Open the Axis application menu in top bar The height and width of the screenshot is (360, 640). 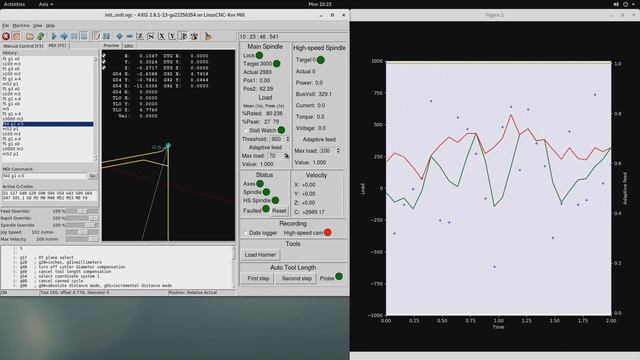[x=46, y=4]
